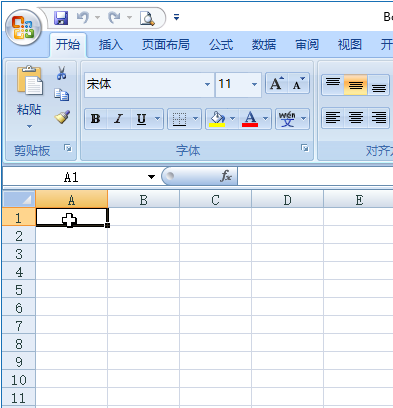Open the borders dropdown arrow
393x408 pixels.
point(196,118)
